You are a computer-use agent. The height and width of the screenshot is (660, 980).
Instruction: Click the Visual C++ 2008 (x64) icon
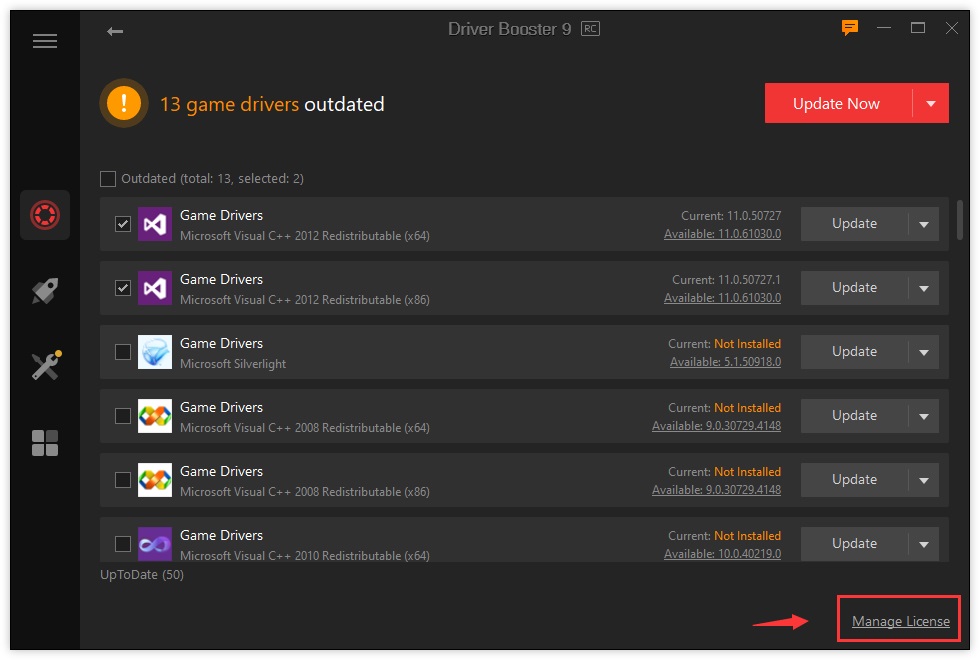[154, 416]
